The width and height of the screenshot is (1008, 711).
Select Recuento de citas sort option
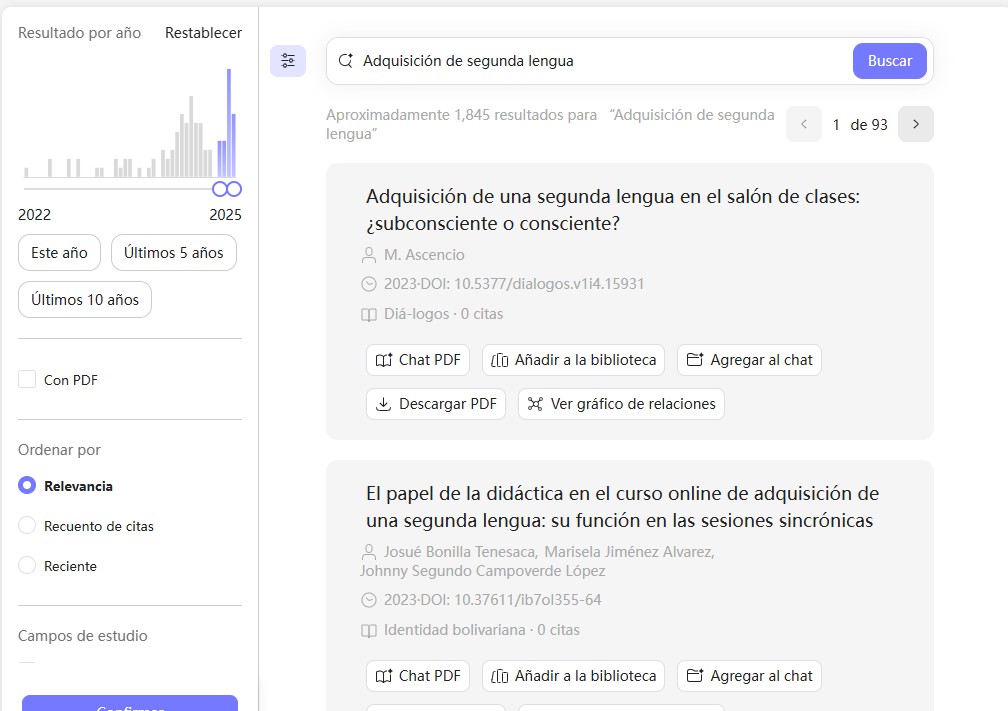(27, 526)
